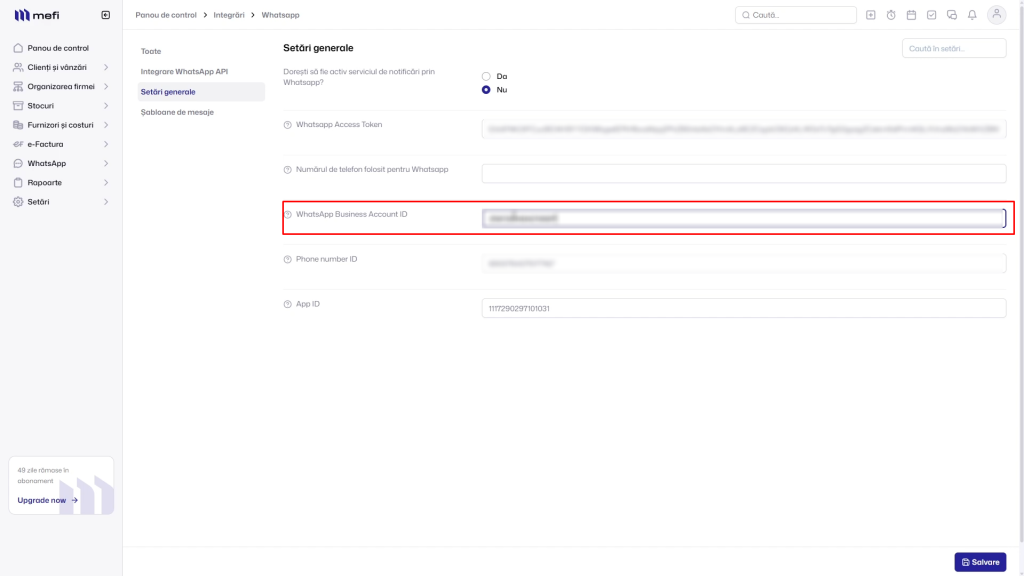Click the Upgrade now link

coord(48,500)
